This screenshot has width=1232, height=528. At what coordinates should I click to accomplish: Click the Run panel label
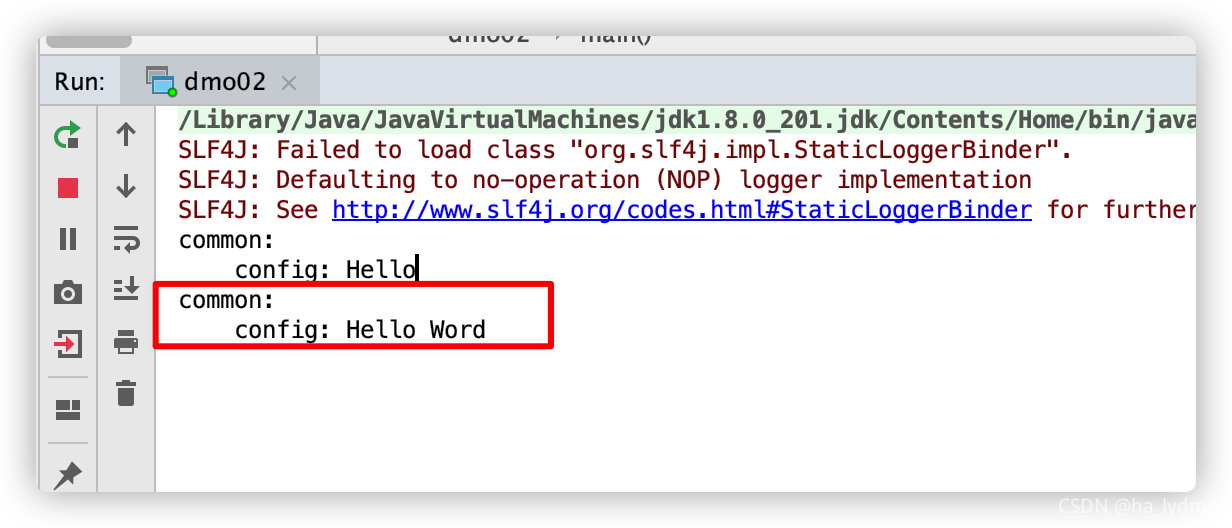[79, 82]
